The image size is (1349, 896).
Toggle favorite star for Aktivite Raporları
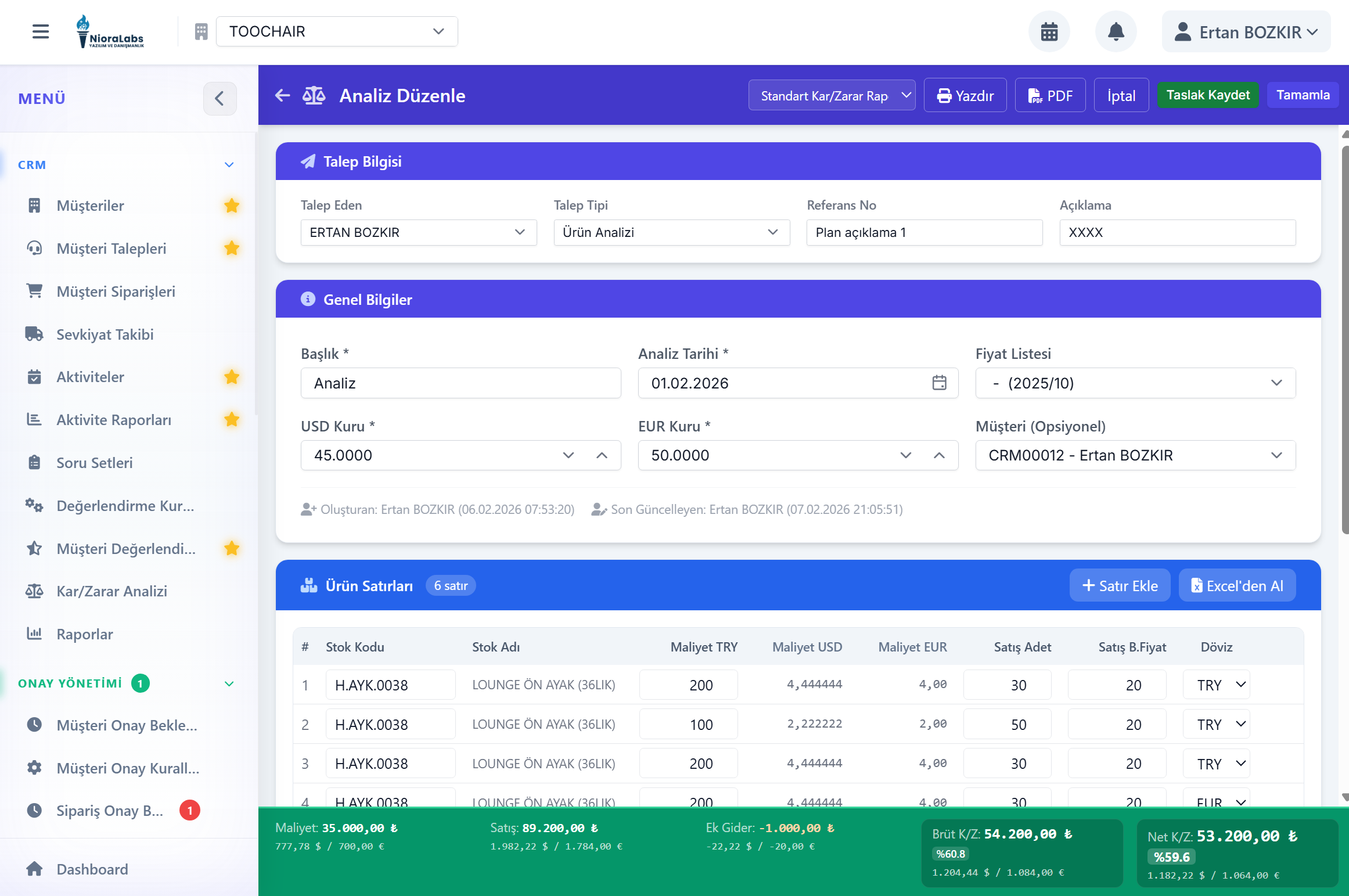(x=232, y=419)
